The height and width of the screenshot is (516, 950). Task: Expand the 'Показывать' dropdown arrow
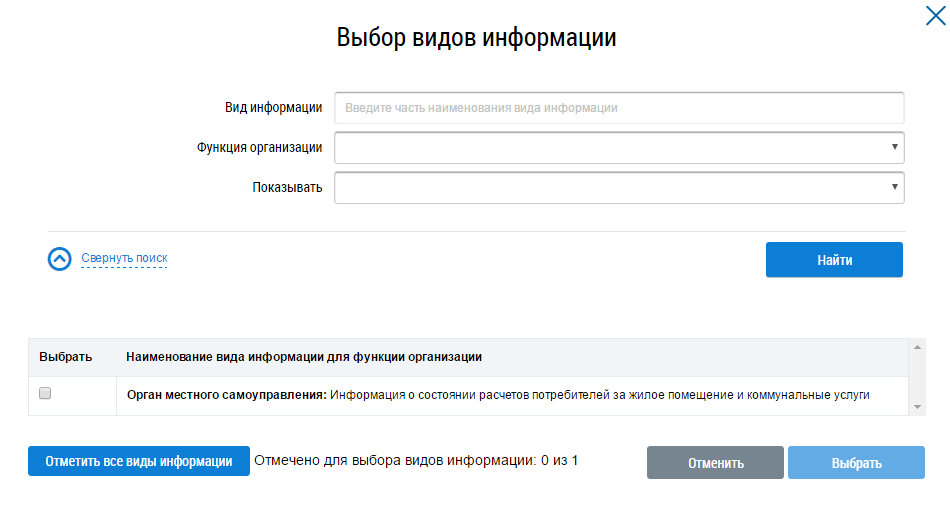(x=894, y=187)
